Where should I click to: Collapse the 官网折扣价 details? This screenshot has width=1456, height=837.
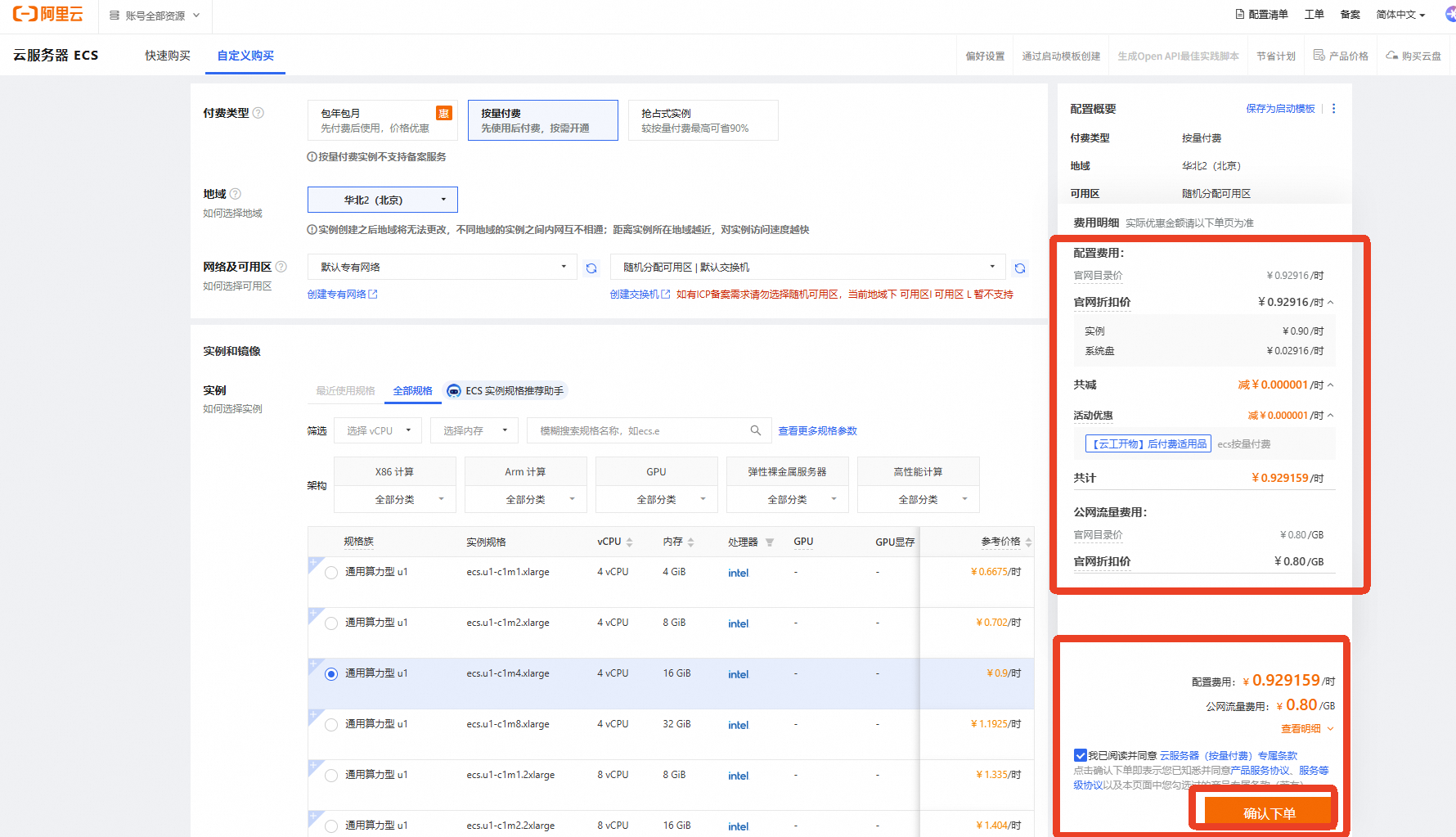[x=1331, y=302]
